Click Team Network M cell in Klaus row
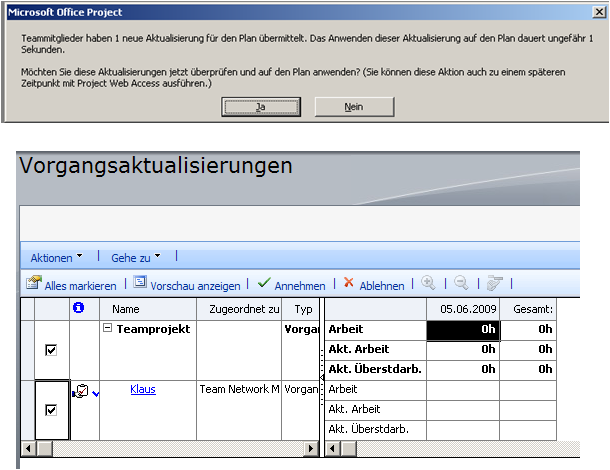Viewport: 610px width, 470px height. [x=239, y=410]
